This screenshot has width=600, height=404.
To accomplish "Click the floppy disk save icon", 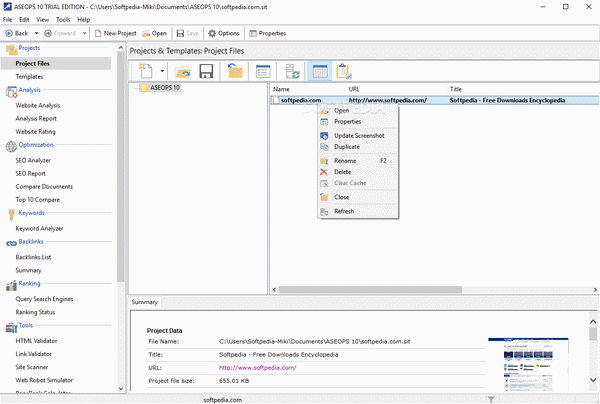I will [206, 71].
